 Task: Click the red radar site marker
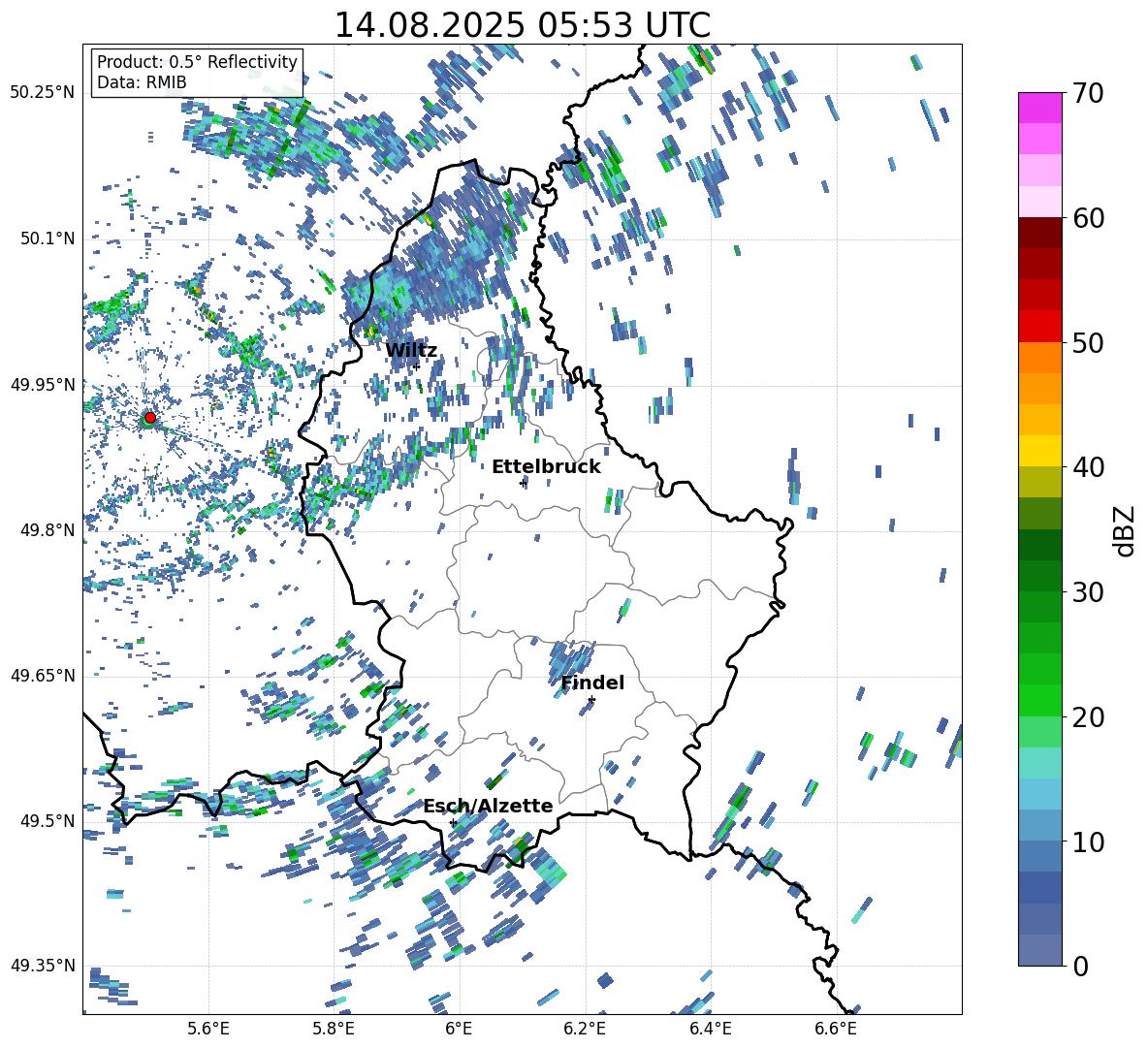pyautogui.click(x=150, y=417)
